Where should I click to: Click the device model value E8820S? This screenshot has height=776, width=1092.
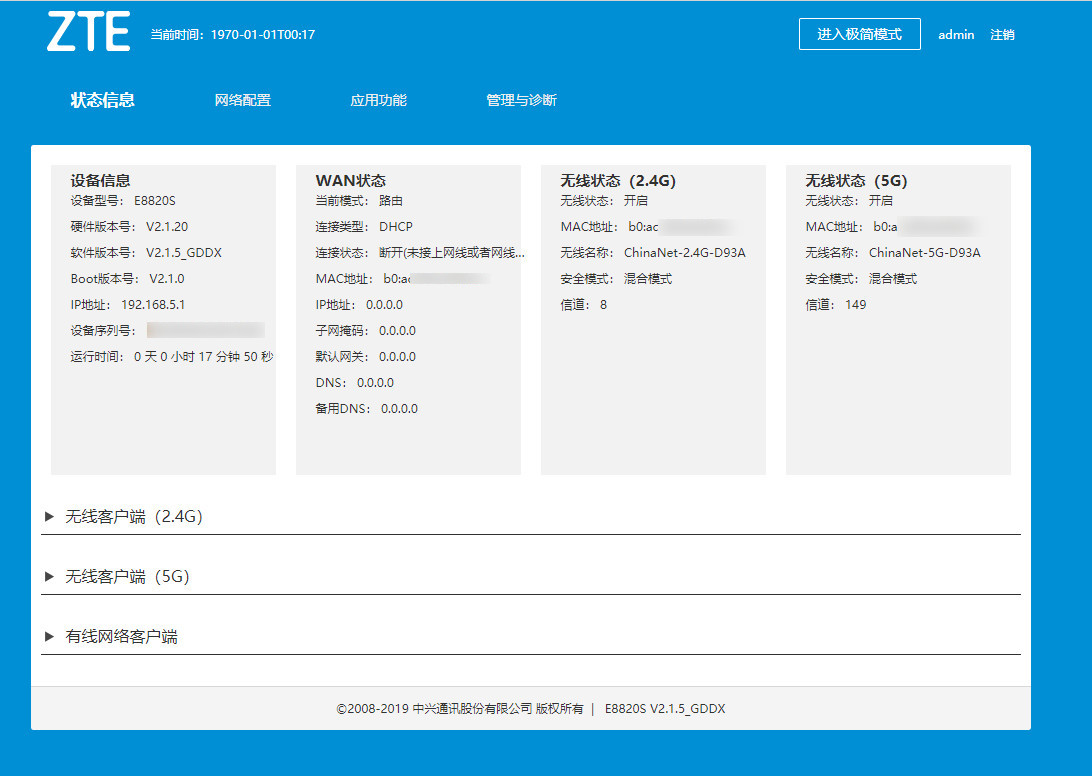(155, 201)
